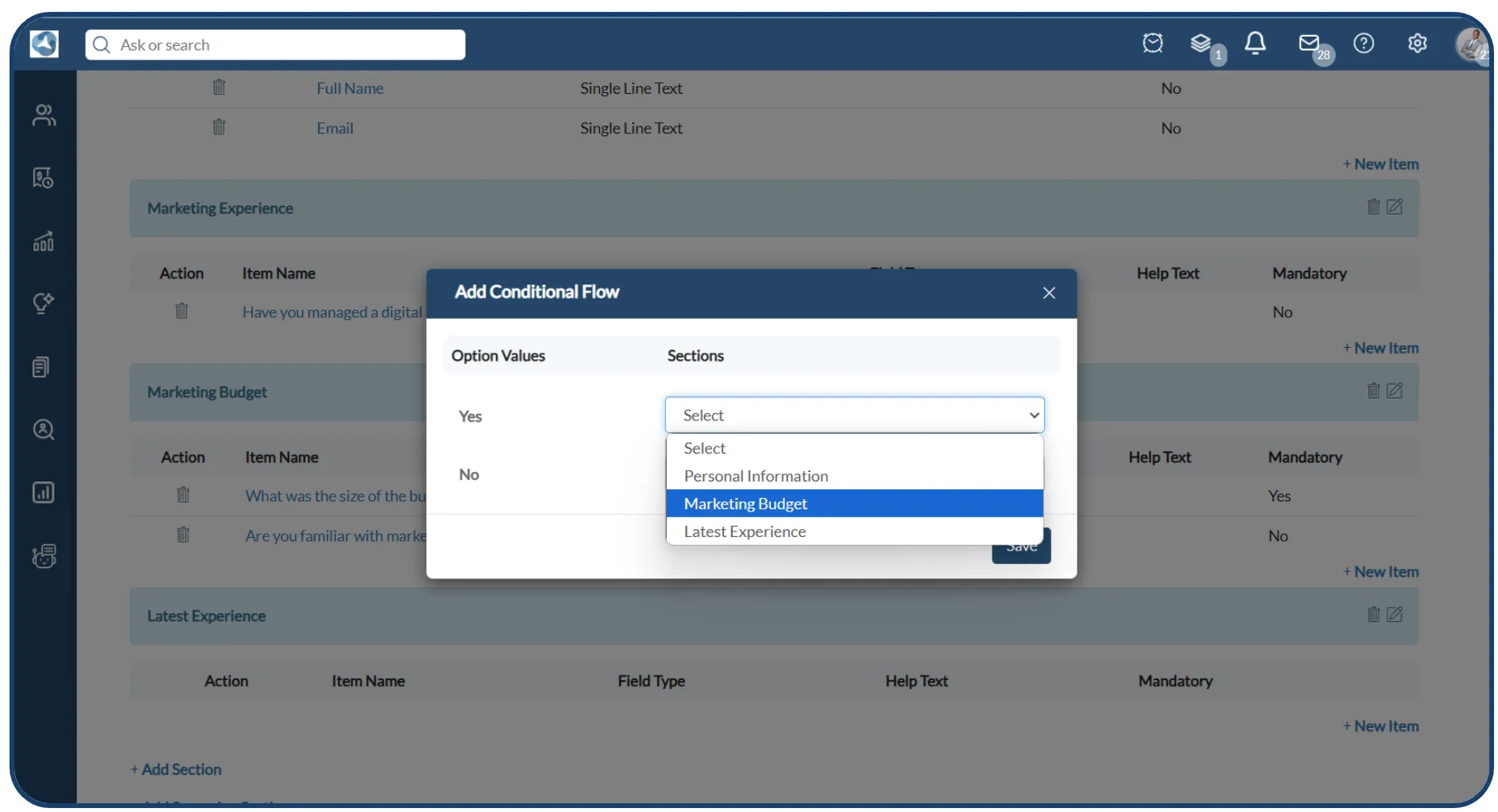
Task: Open the lightbulb ideas icon in the sidebar
Action: [x=44, y=304]
